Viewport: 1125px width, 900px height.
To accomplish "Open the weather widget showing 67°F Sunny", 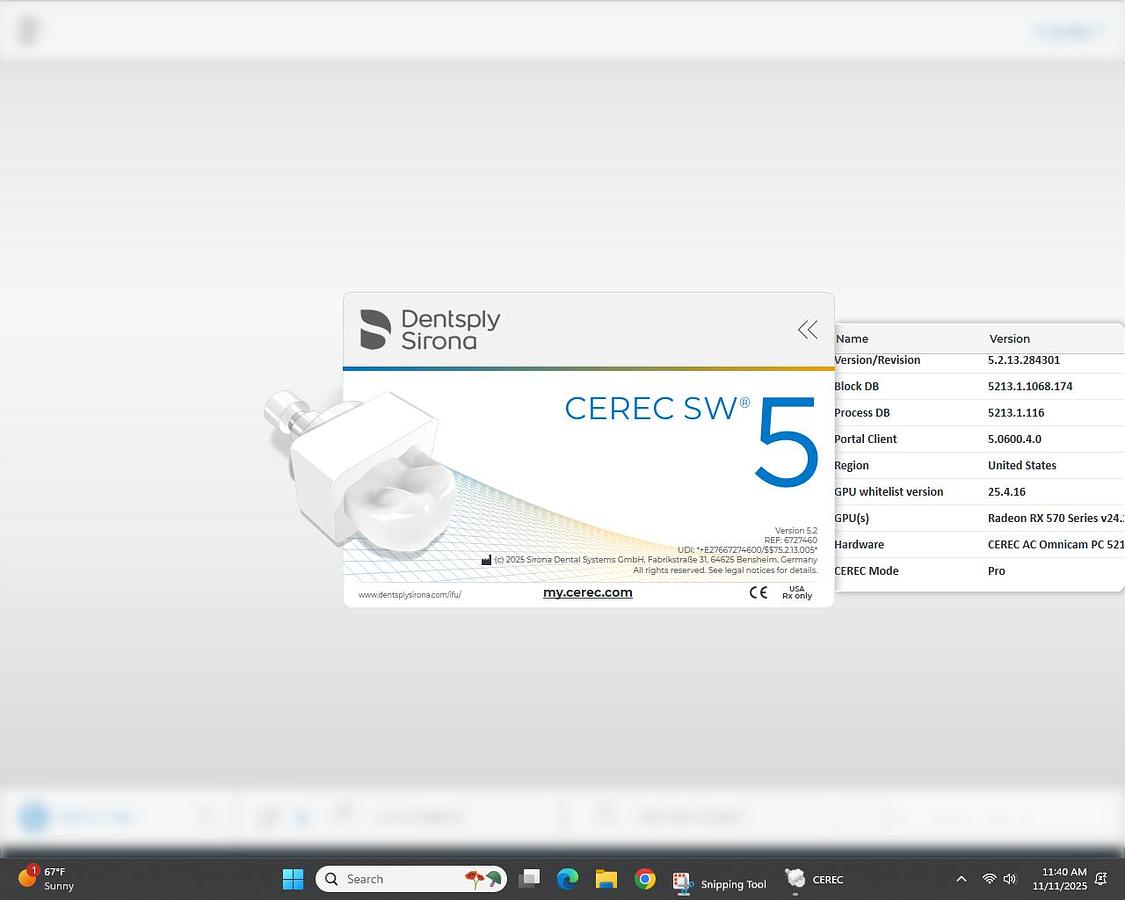I will [45, 878].
